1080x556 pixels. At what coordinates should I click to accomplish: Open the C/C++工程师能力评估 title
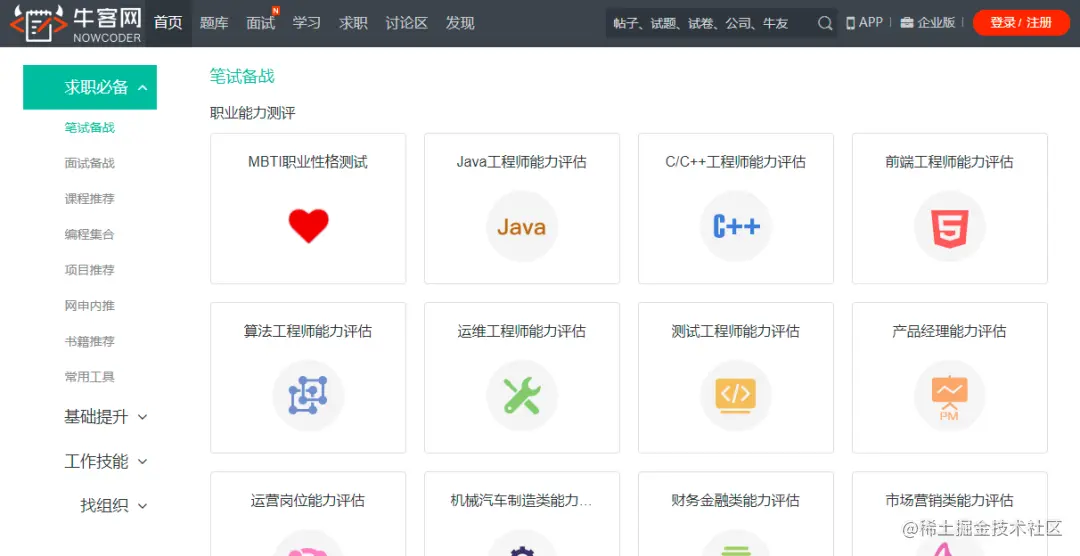(x=736, y=162)
